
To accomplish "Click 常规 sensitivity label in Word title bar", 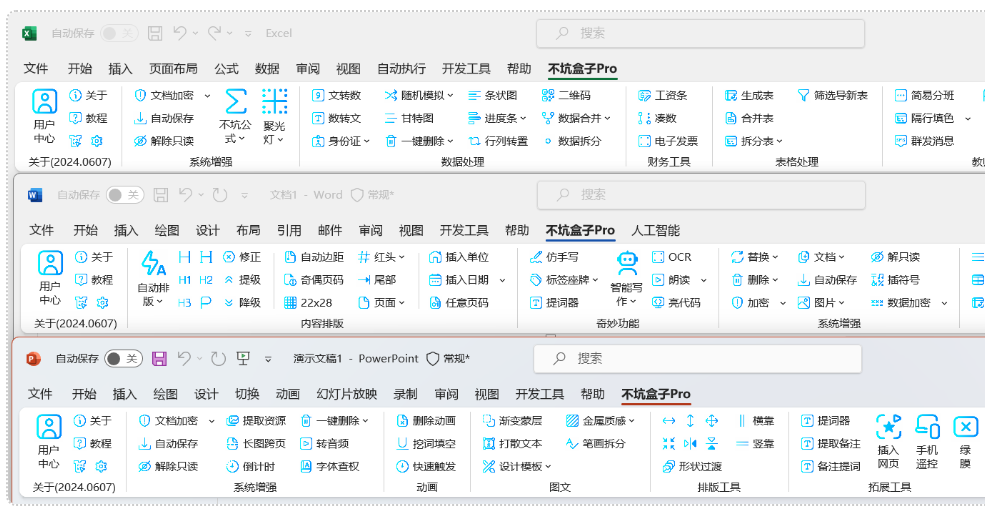I will pyautogui.click(x=373, y=195).
